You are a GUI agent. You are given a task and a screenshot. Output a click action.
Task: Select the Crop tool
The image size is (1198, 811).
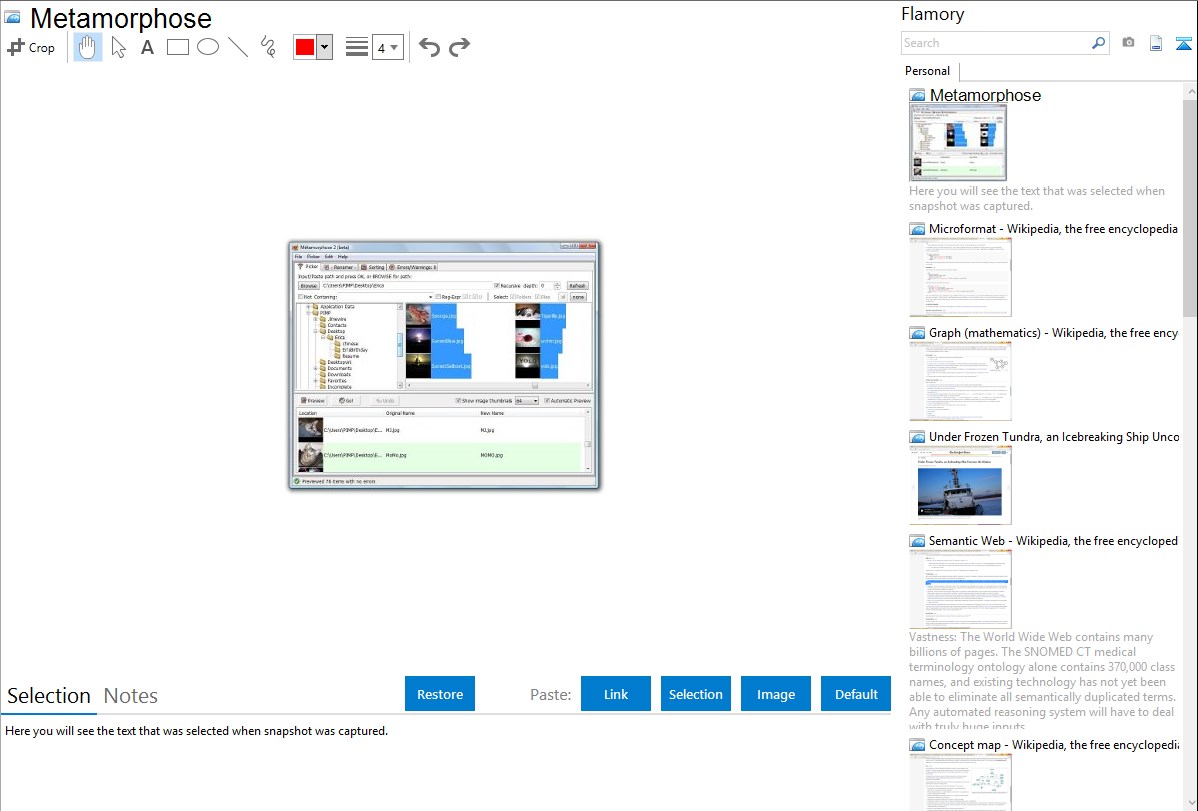tap(31, 47)
